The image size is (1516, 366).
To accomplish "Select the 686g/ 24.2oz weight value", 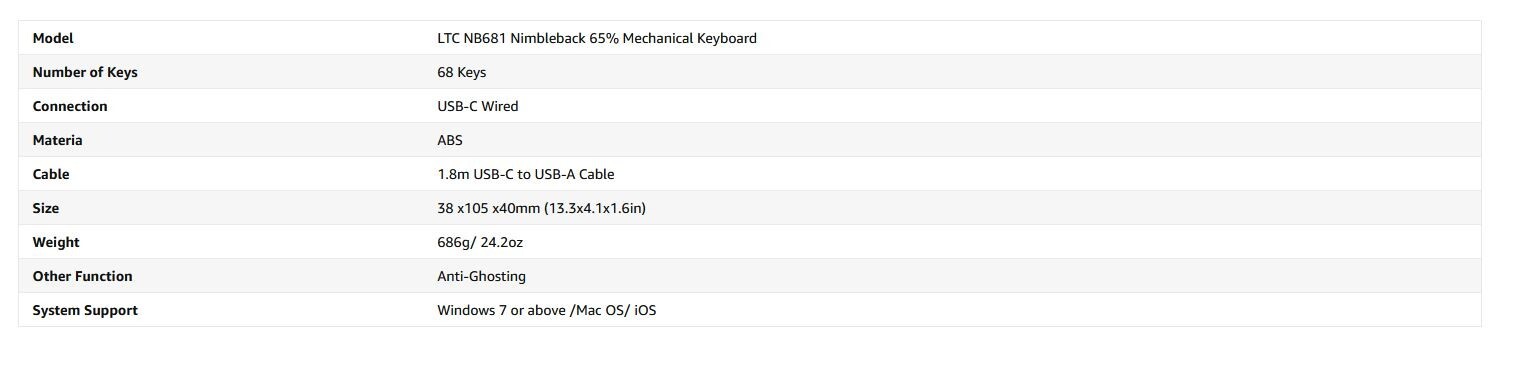I will point(480,242).
